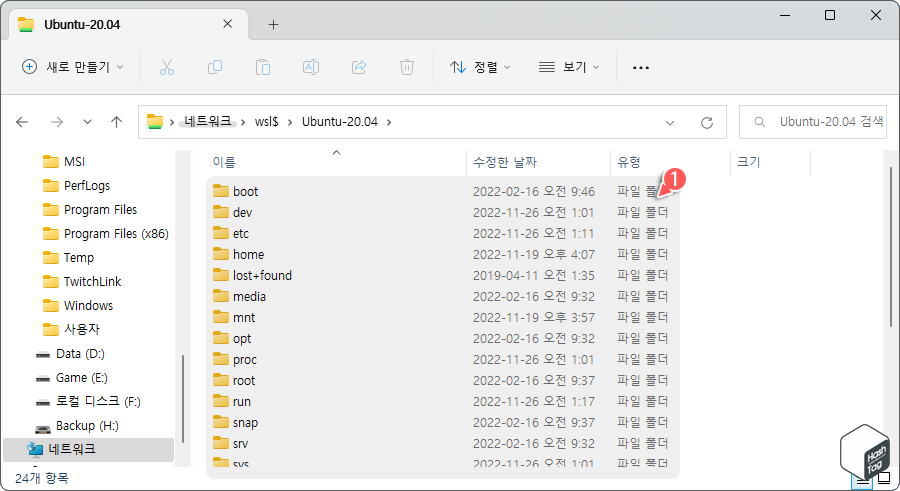
Task: Open the 보기 view dropdown
Action: [x=569, y=67]
